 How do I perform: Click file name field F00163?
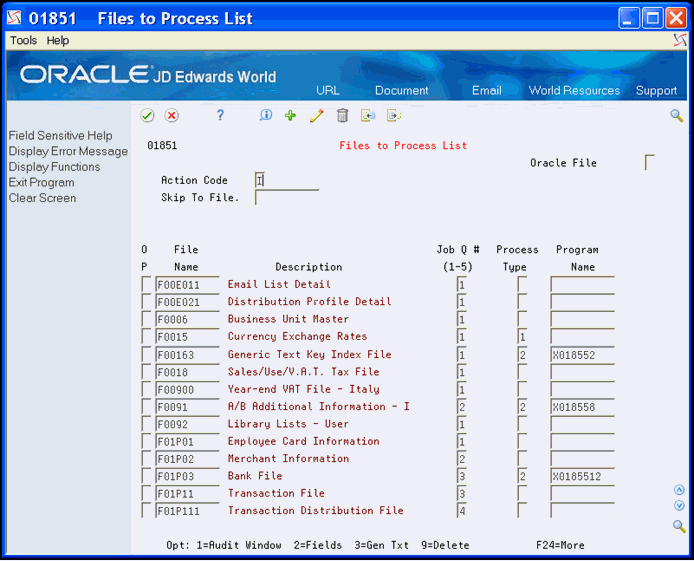tap(187, 354)
